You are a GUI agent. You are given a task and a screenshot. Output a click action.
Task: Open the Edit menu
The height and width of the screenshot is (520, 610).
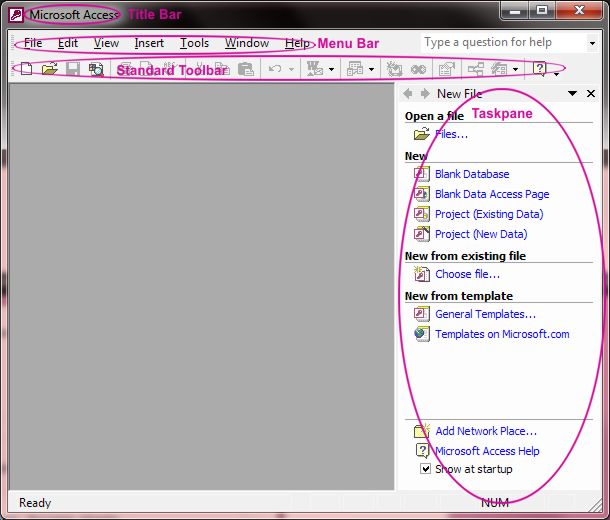pos(68,43)
